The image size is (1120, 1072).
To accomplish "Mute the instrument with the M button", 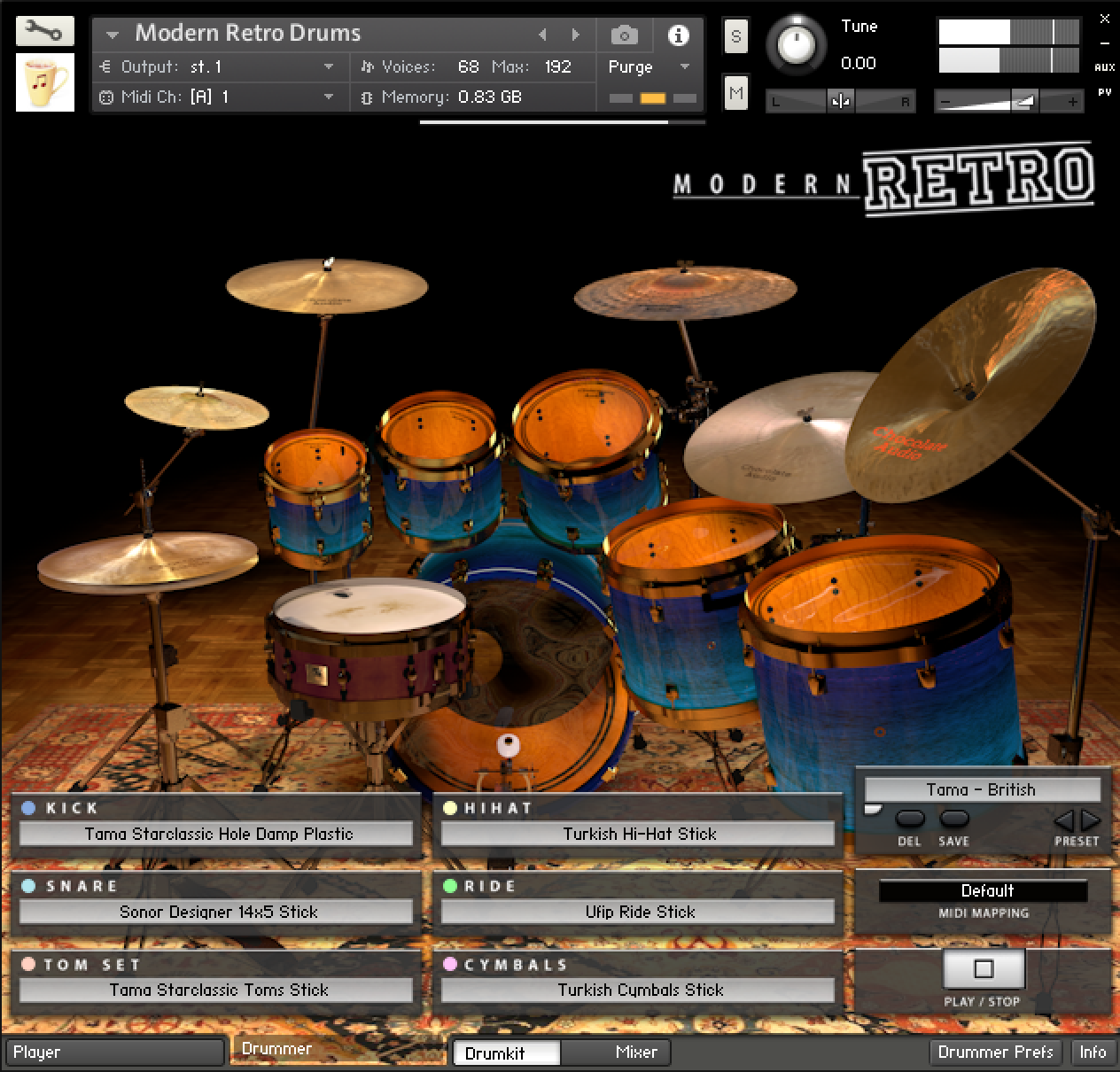I will point(735,92).
